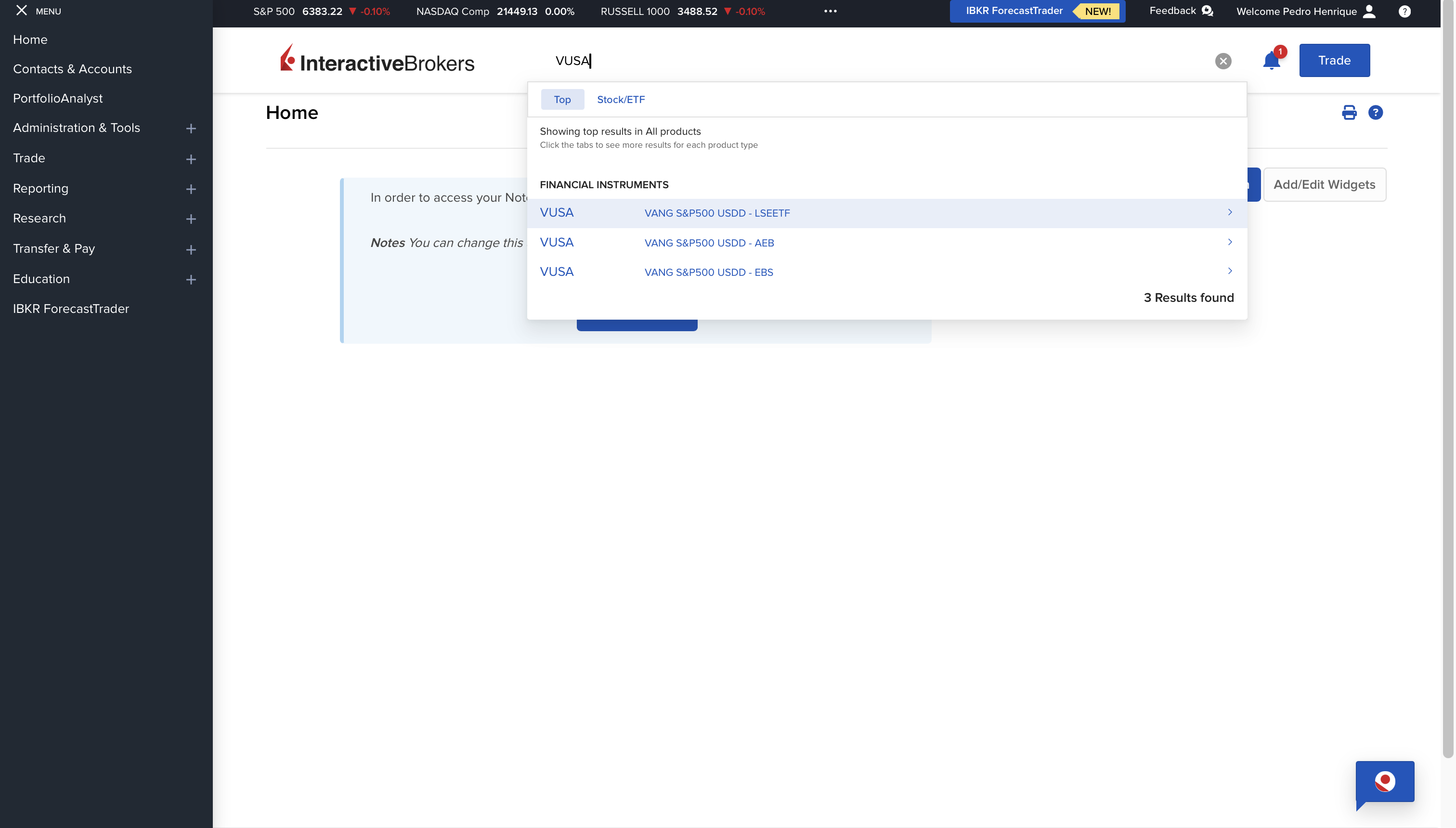The height and width of the screenshot is (828, 1456).
Task: Print the Home page
Action: click(x=1349, y=113)
